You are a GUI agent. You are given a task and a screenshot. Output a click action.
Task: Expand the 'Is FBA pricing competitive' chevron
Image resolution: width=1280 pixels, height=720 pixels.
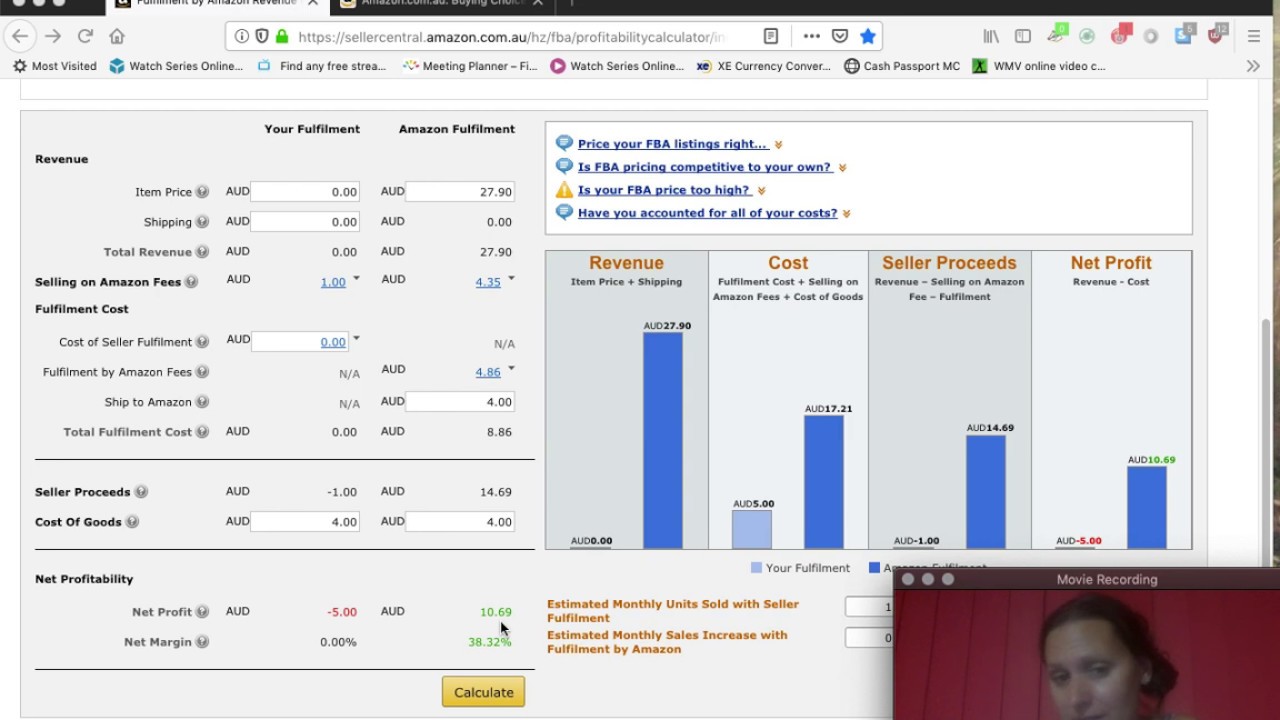tap(842, 168)
